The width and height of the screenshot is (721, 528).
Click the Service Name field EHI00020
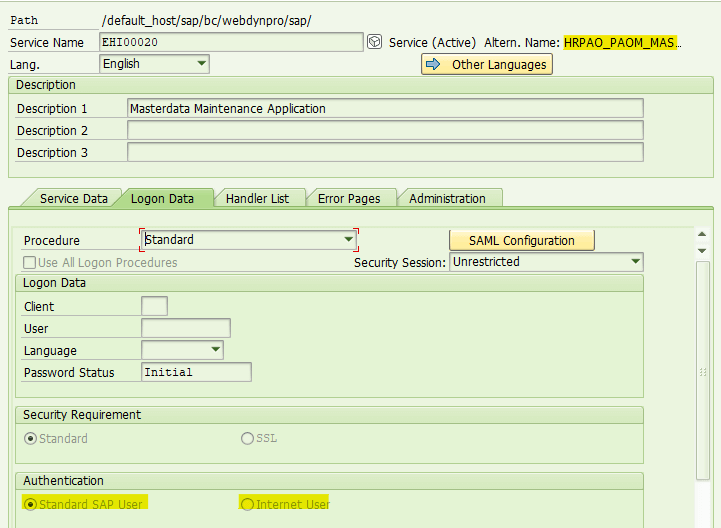point(231,42)
